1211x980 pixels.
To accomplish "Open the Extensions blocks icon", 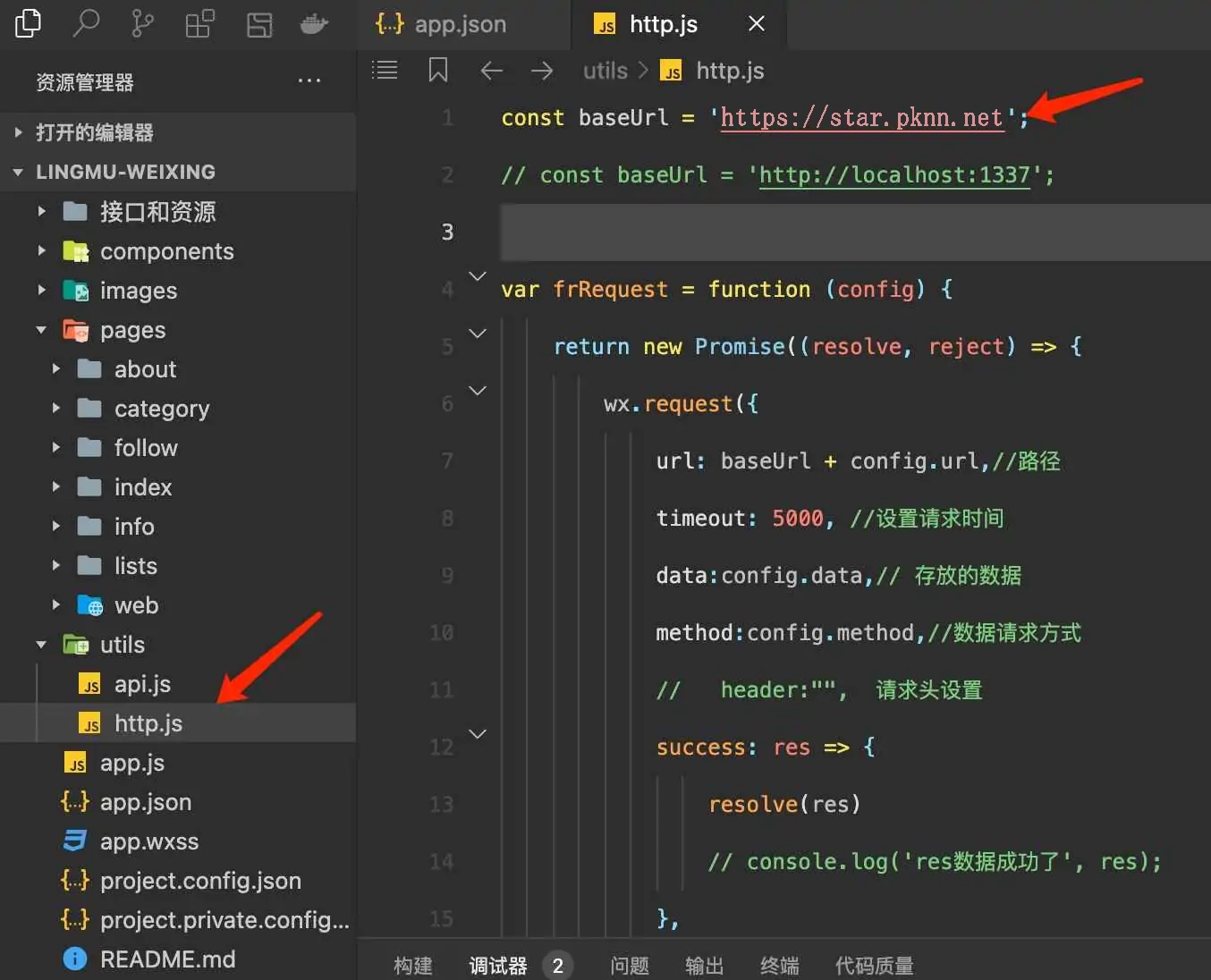I will click(200, 23).
